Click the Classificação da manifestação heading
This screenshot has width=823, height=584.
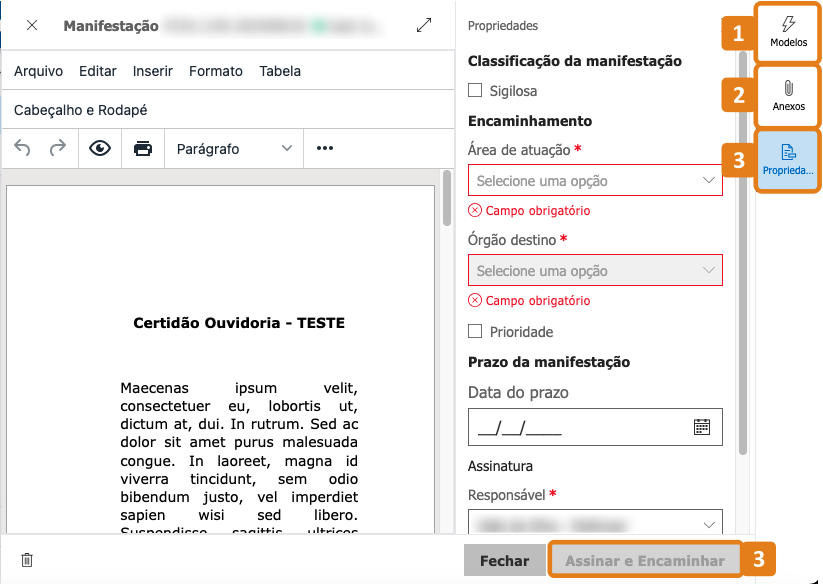pos(575,61)
